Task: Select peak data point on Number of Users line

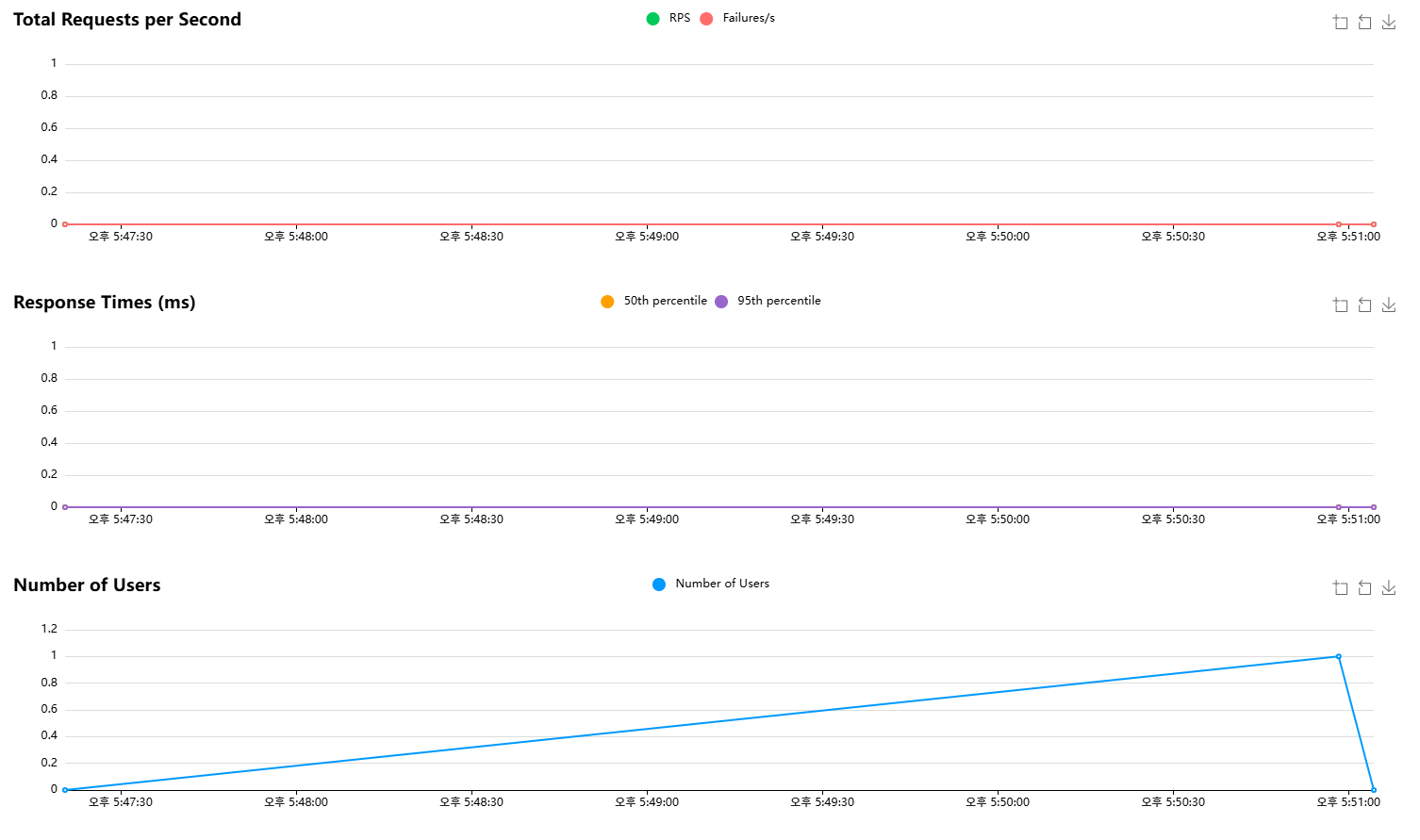Action: [x=1338, y=656]
